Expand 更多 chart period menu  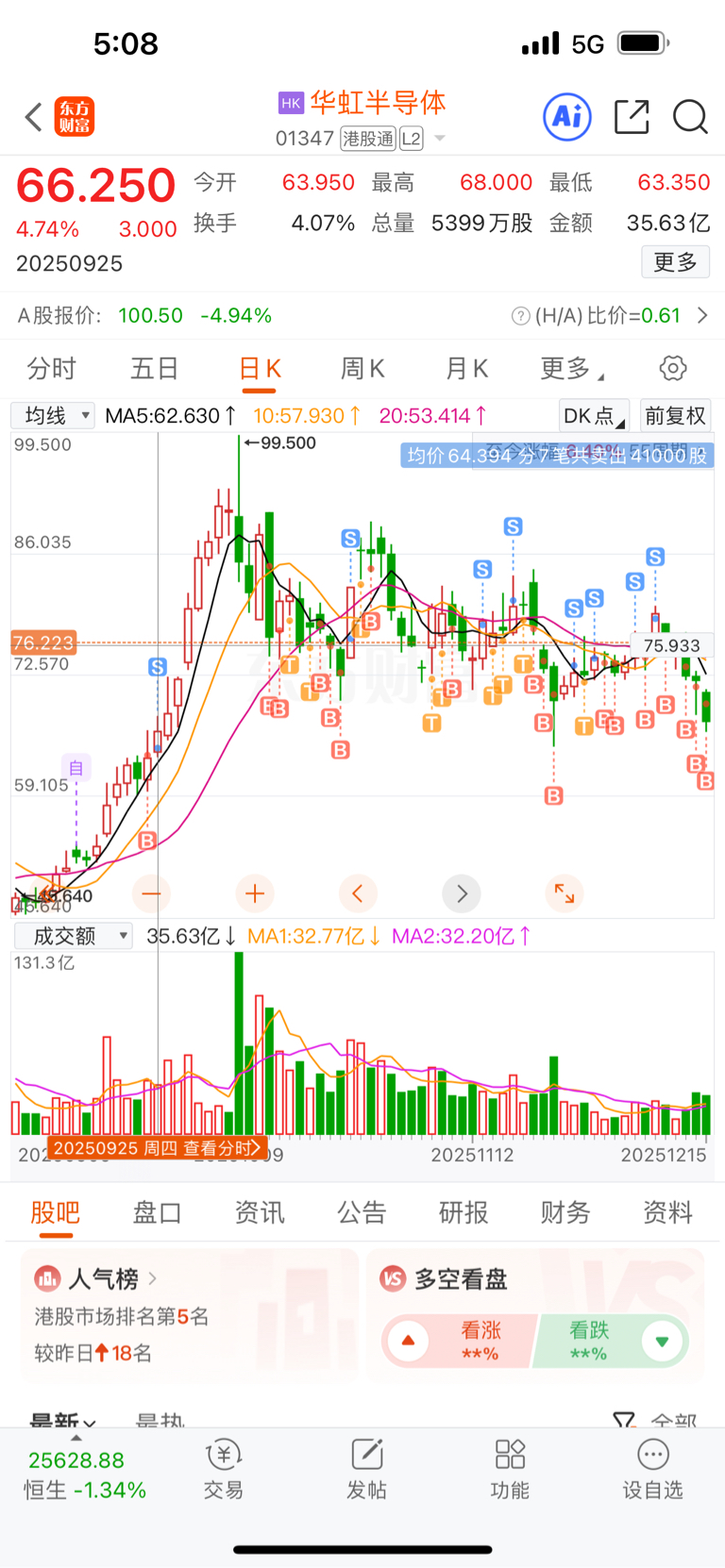(x=571, y=368)
